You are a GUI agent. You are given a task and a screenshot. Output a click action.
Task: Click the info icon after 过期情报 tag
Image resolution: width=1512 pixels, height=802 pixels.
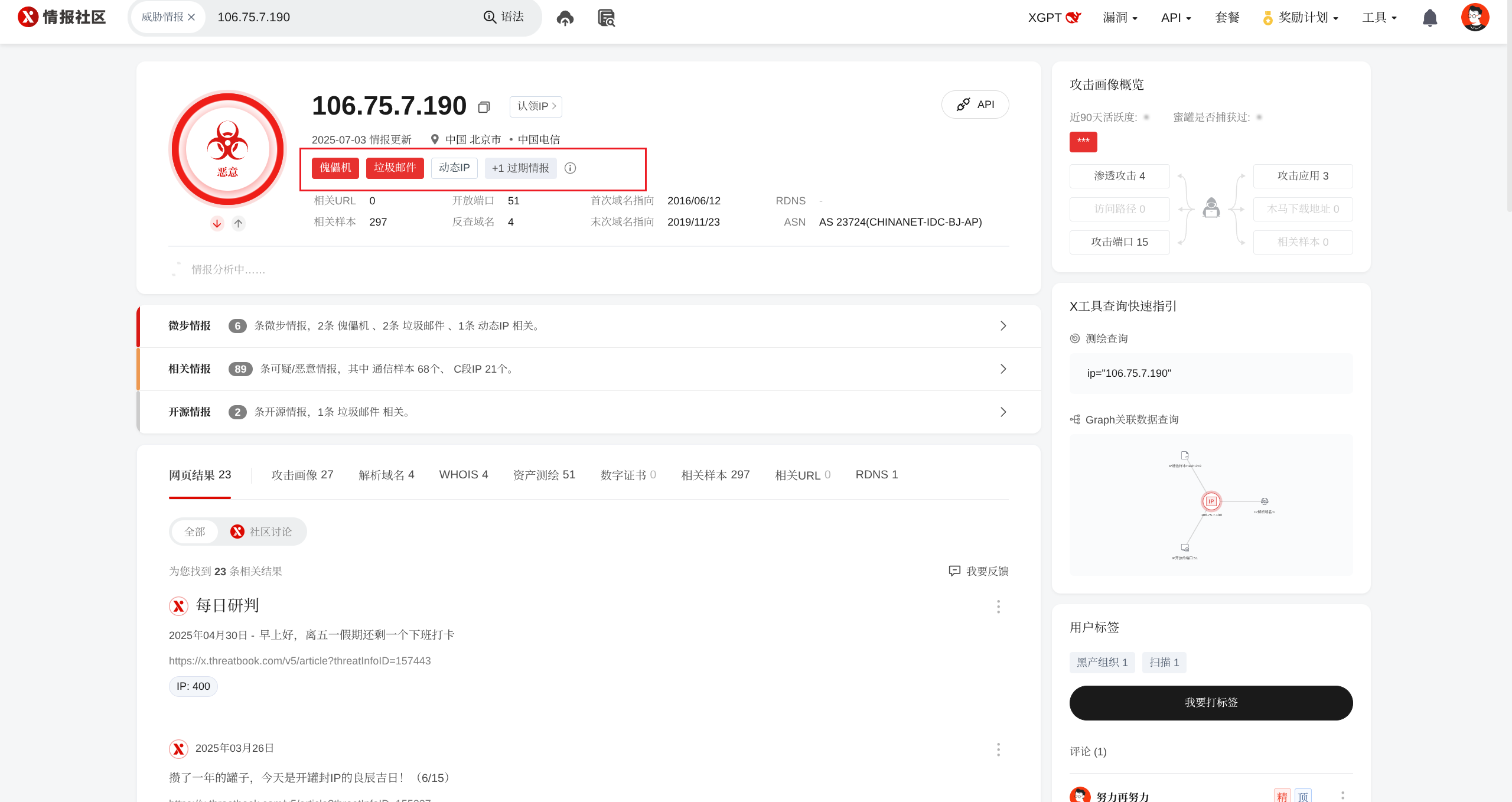click(570, 168)
